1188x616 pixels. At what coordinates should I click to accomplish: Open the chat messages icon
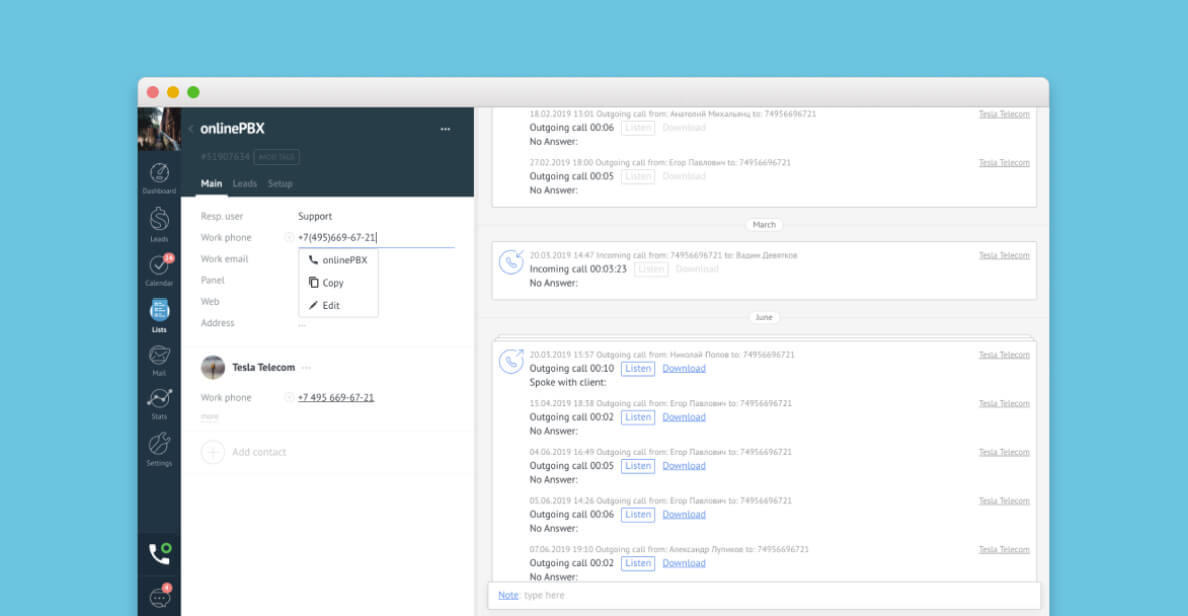click(159, 597)
